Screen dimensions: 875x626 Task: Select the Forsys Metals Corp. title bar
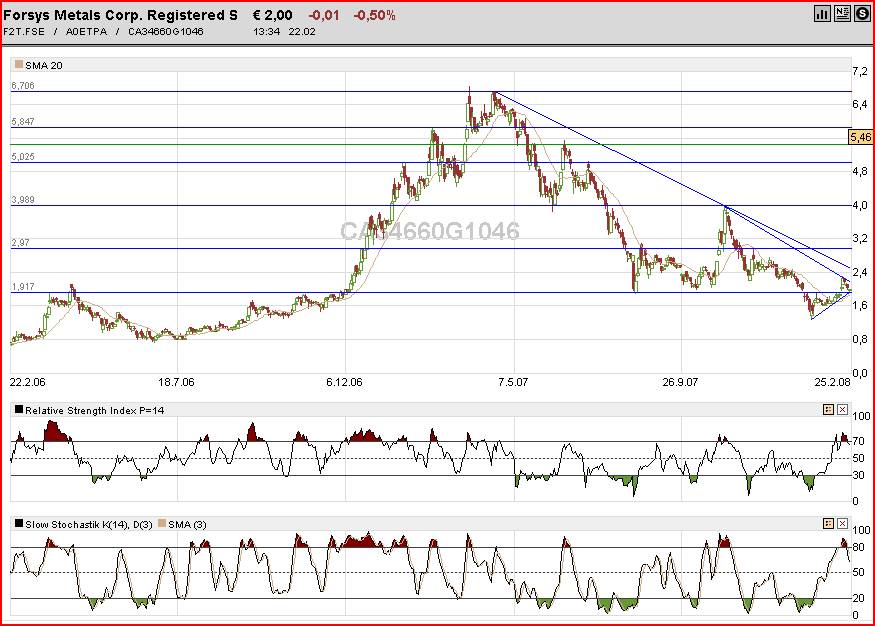click(x=118, y=12)
